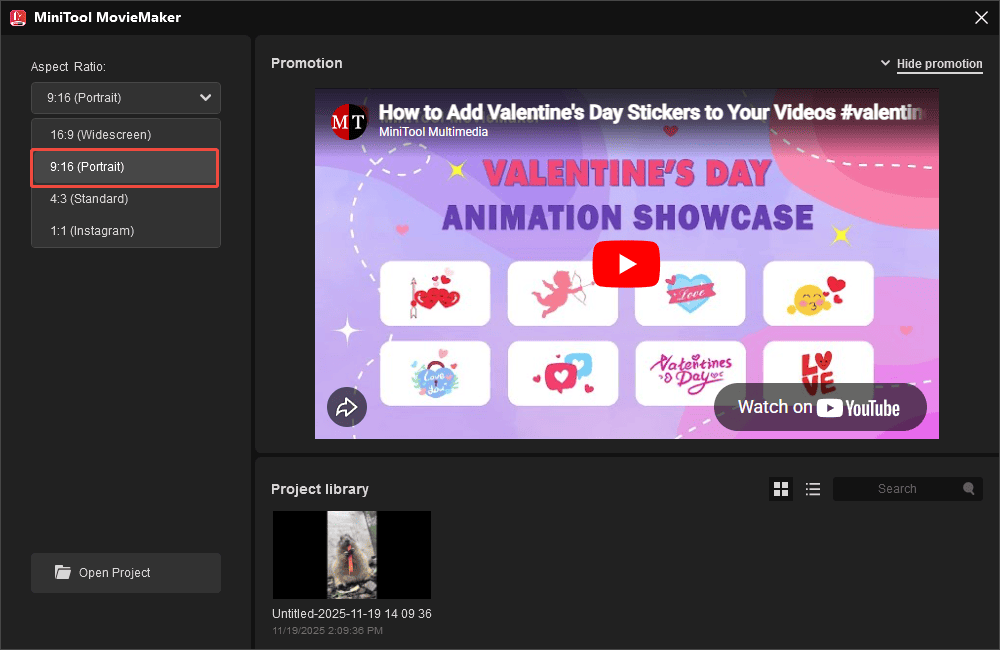1000x650 pixels.
Task: Select 1:1 (Instagram) aspect ratio
Action: point(125,231)
